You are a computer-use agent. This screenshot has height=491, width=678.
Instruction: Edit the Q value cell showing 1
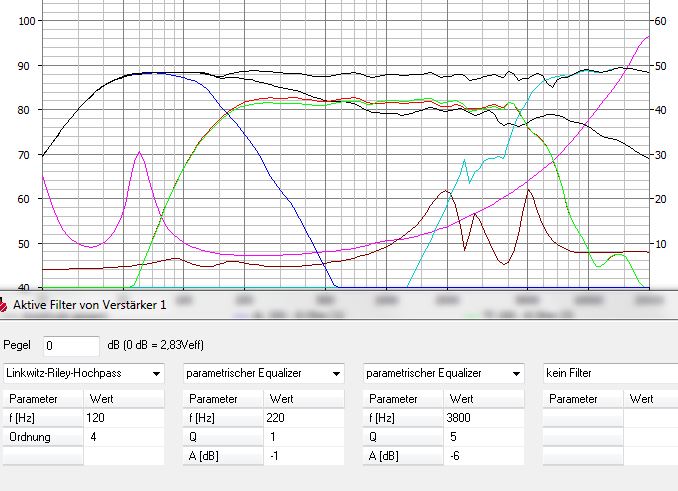coord(304,437)
